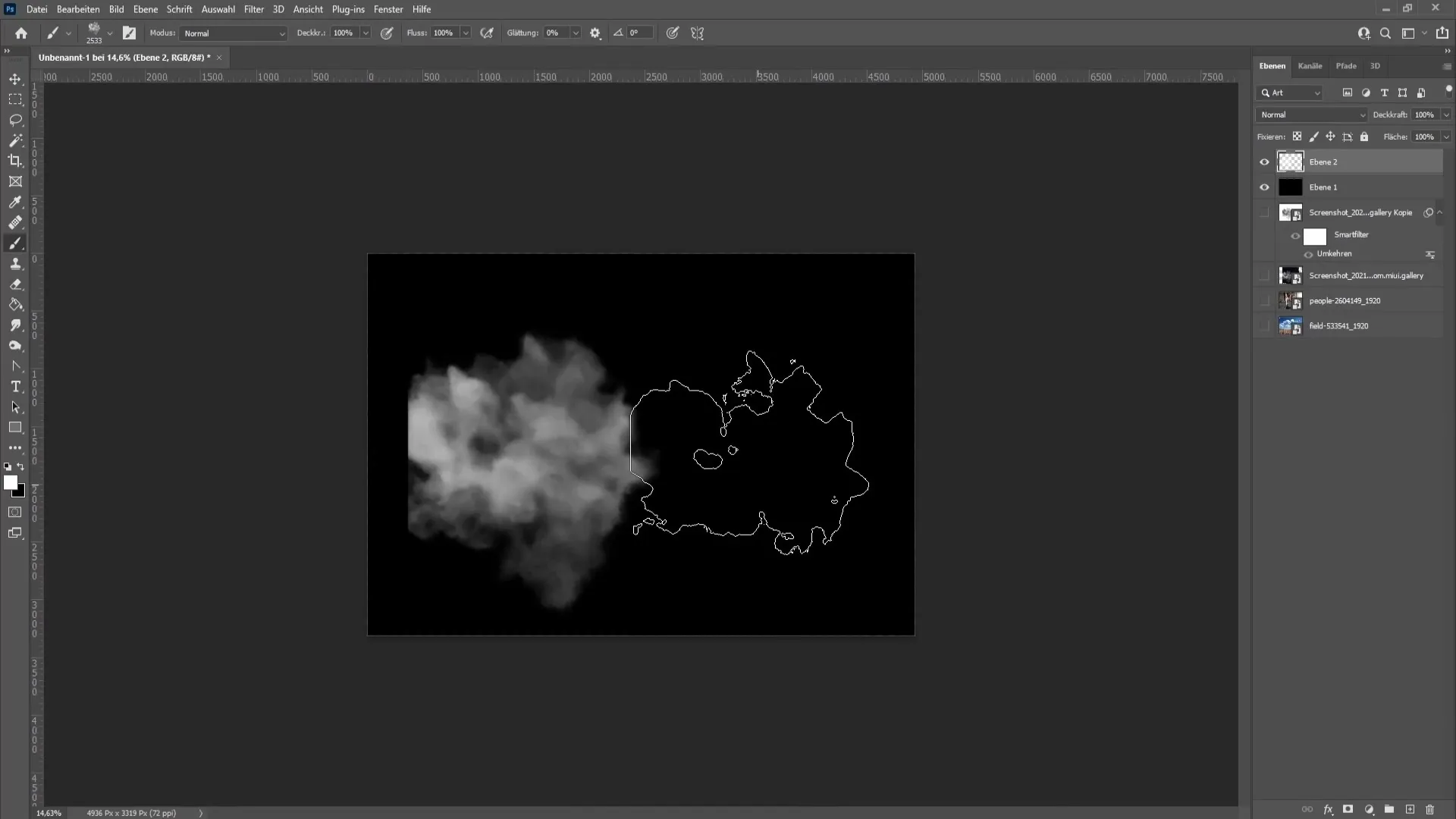Open the Filter menu
The height and width of the screenshot is (819, 1456).
point(253,9)
